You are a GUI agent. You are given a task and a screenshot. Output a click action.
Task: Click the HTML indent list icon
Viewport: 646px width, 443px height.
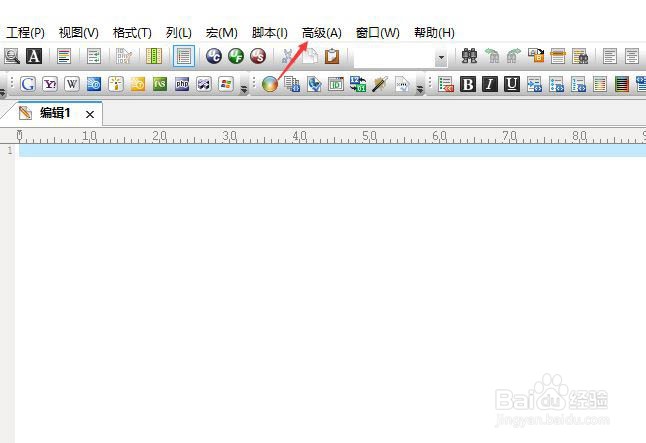click(534, 84)
